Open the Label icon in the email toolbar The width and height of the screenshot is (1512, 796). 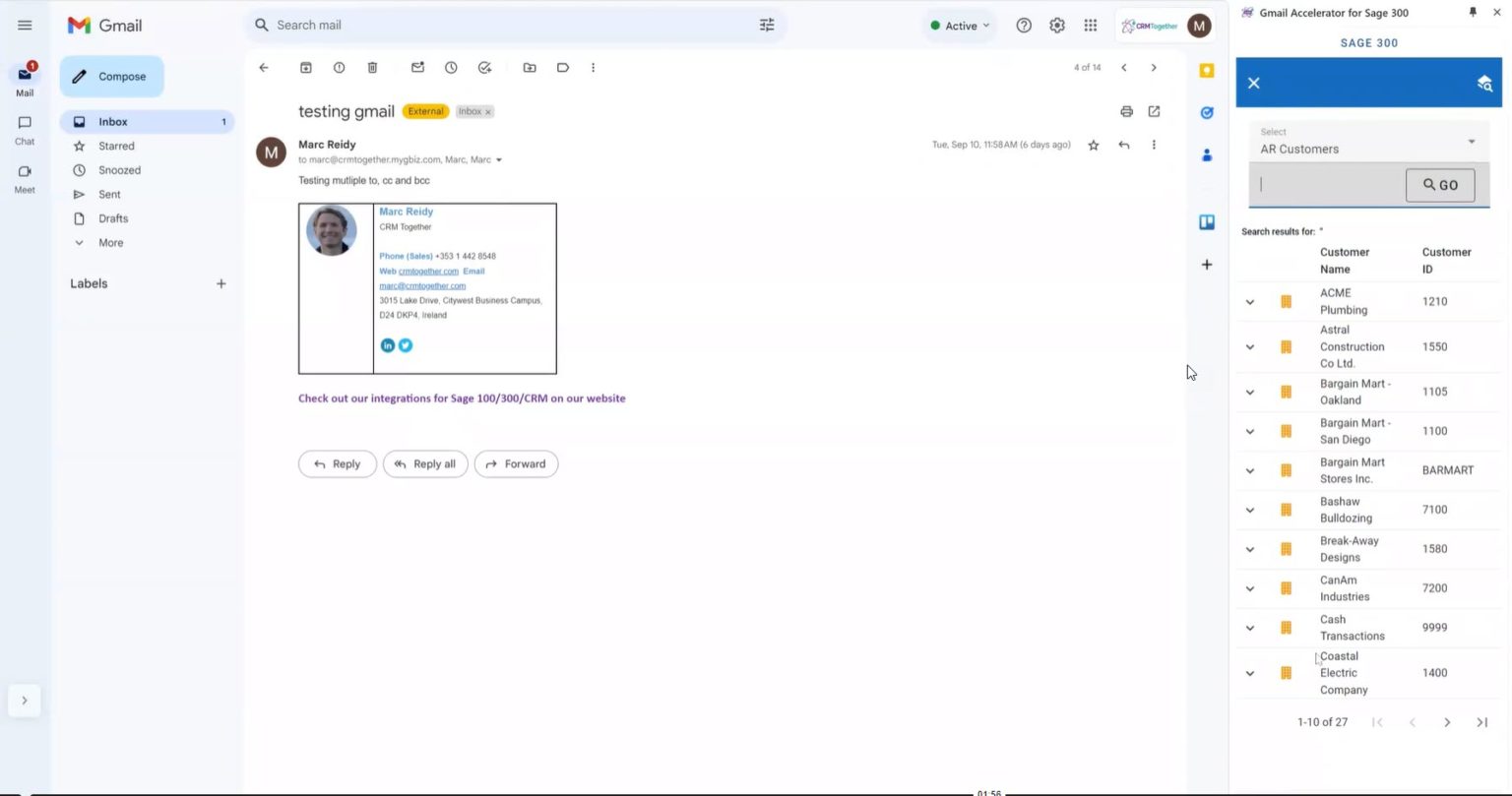tap(563, 67)
